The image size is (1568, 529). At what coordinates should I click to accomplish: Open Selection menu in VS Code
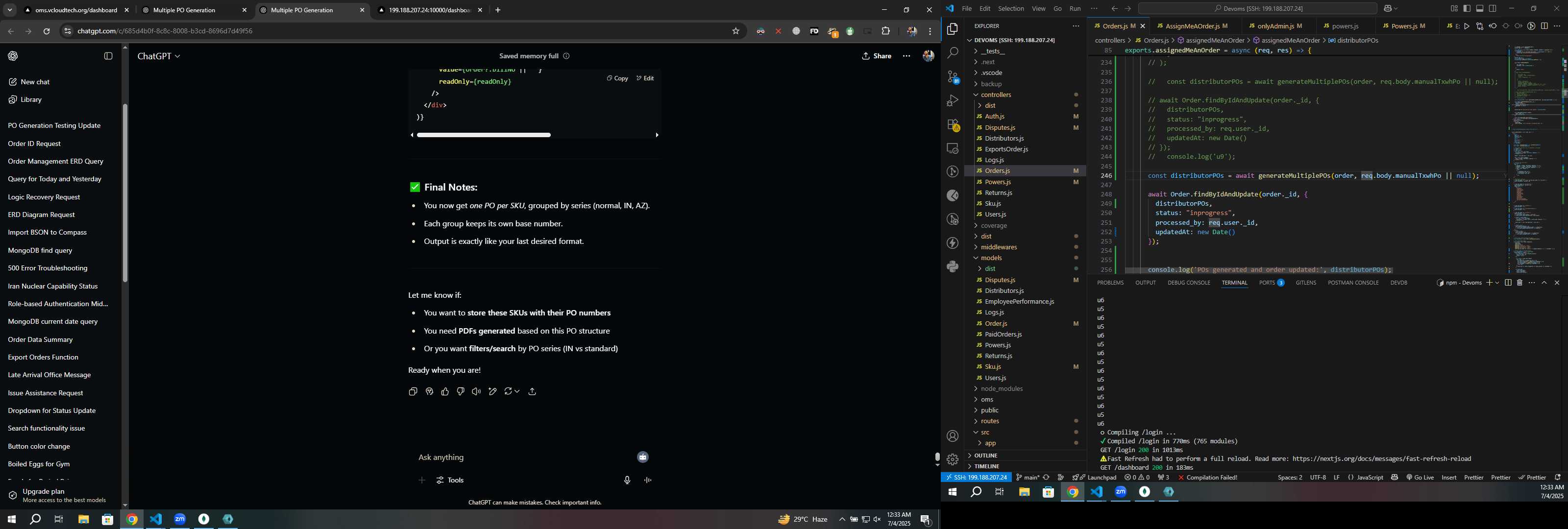[1011, 8]
